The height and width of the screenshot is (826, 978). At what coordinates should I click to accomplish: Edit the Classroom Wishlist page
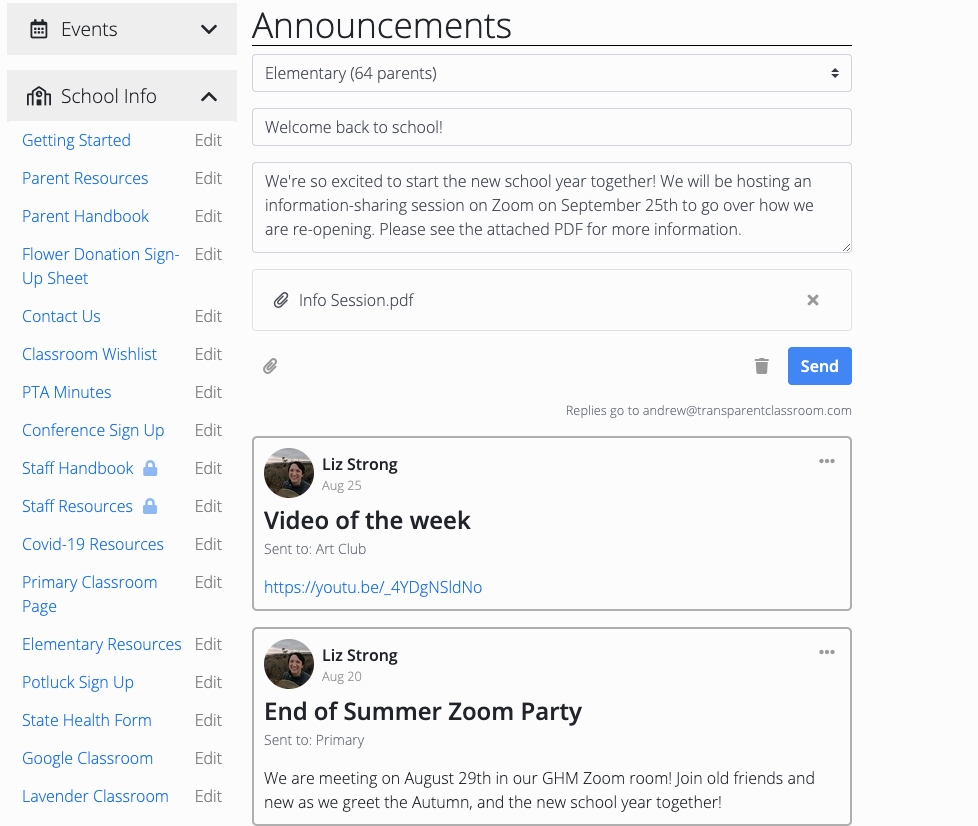tap(208, 354)
